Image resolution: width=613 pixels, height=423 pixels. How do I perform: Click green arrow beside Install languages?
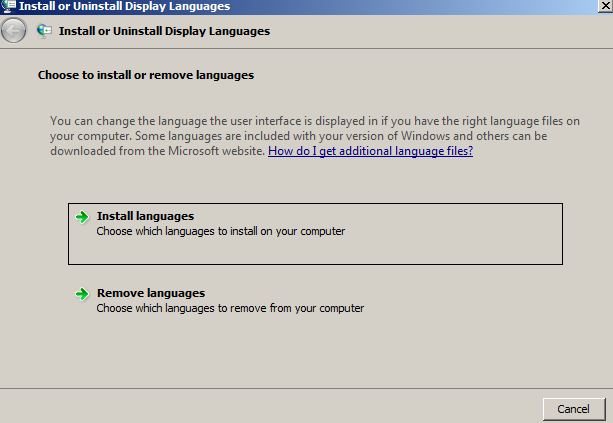click(x=82, y=217)
